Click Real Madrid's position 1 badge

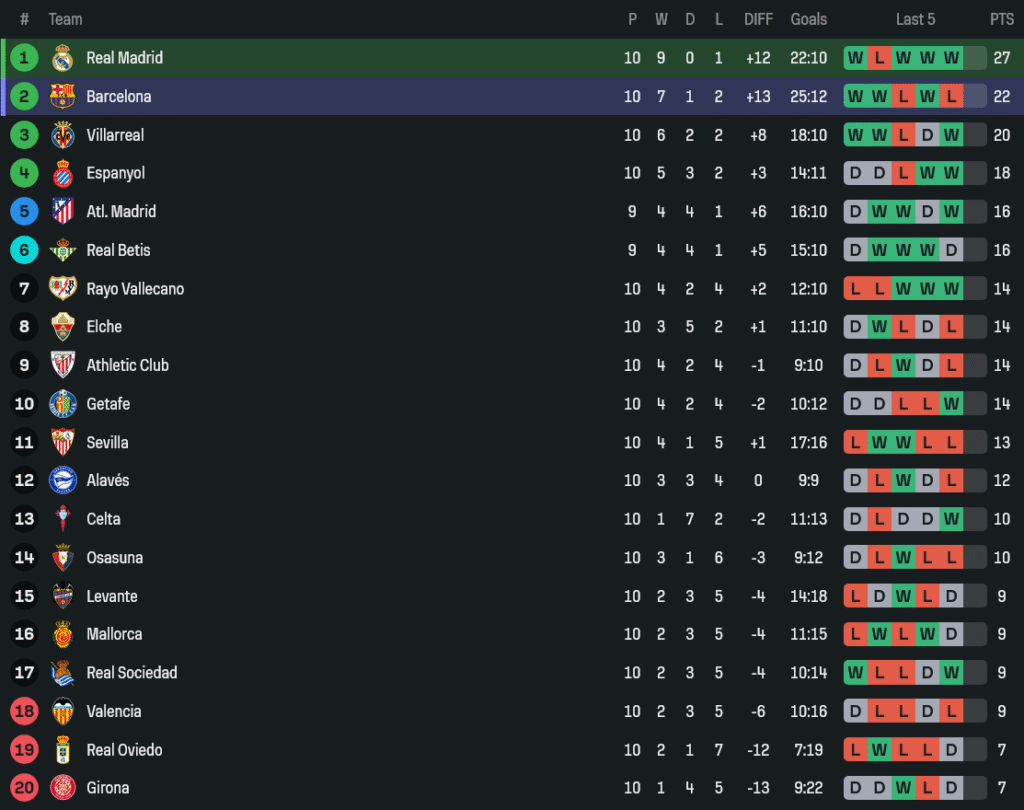24,58
